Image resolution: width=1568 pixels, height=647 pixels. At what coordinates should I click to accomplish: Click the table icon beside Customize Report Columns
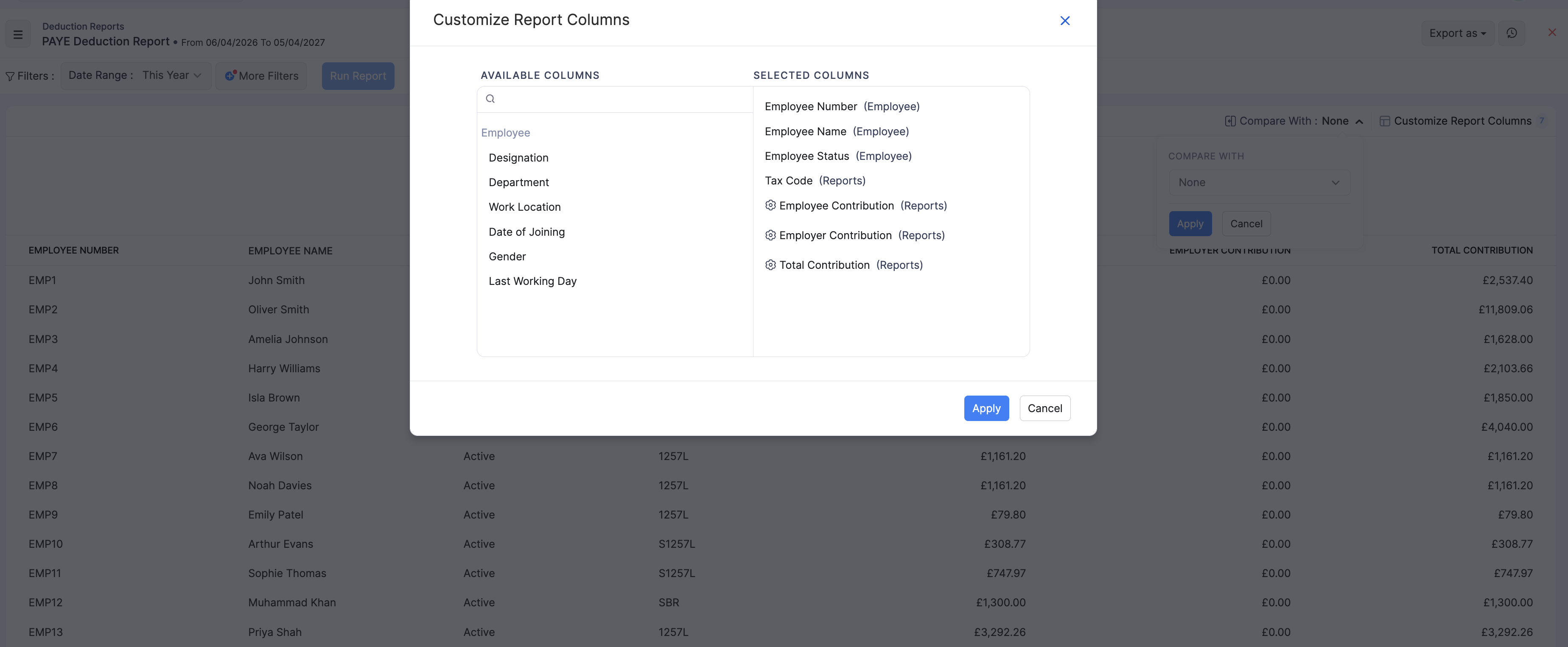pos(1384,121)
